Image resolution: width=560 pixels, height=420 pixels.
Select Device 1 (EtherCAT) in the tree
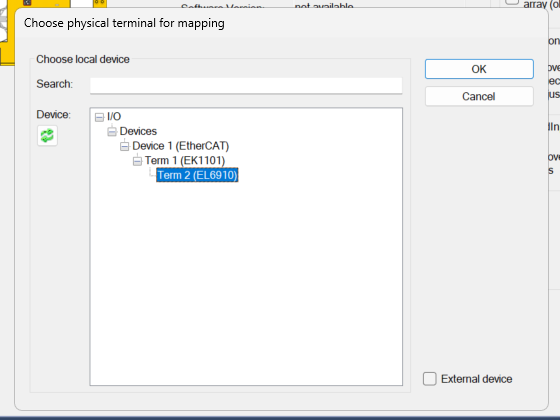tap(180, 146)
